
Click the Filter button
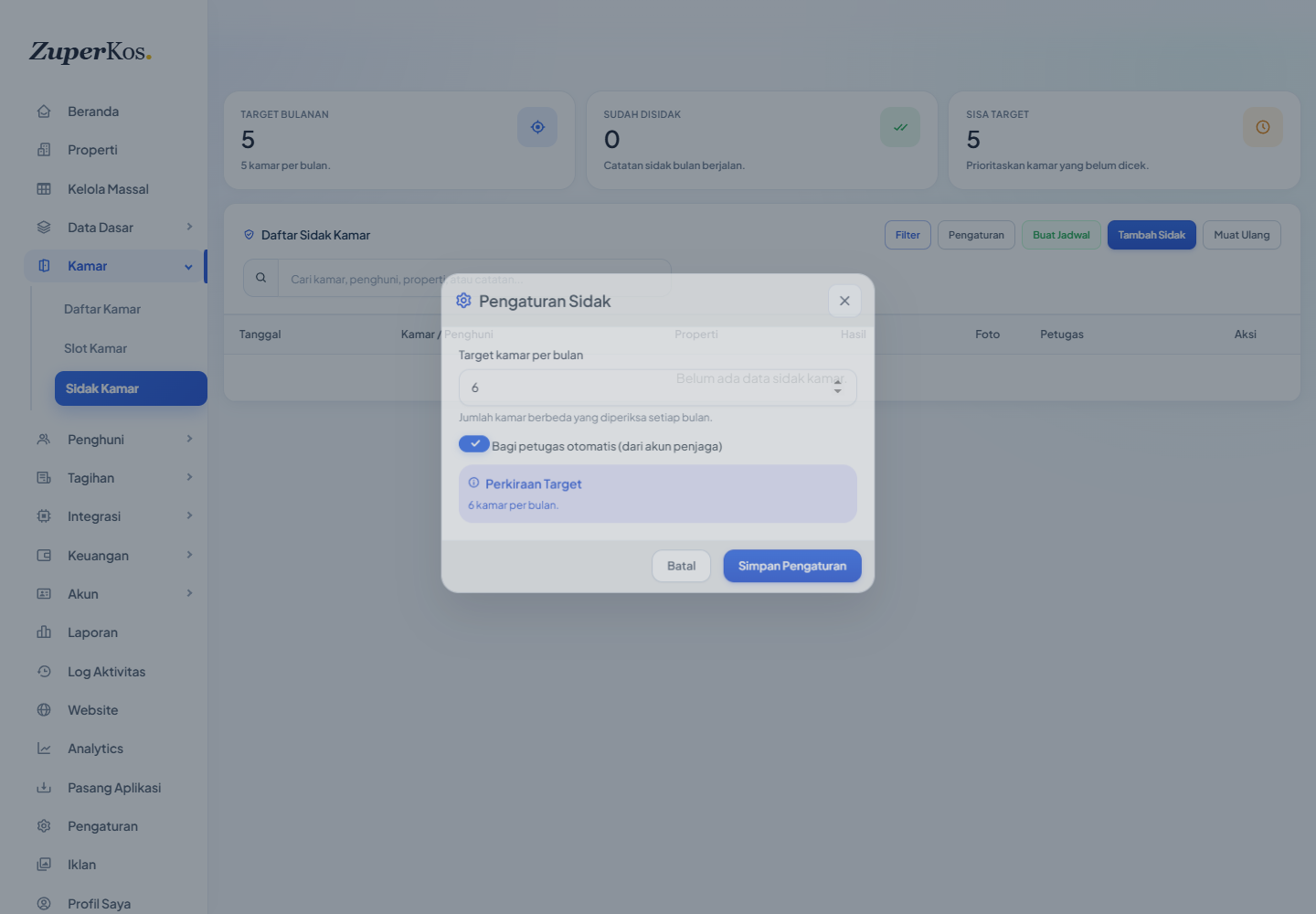coord(907,235)
